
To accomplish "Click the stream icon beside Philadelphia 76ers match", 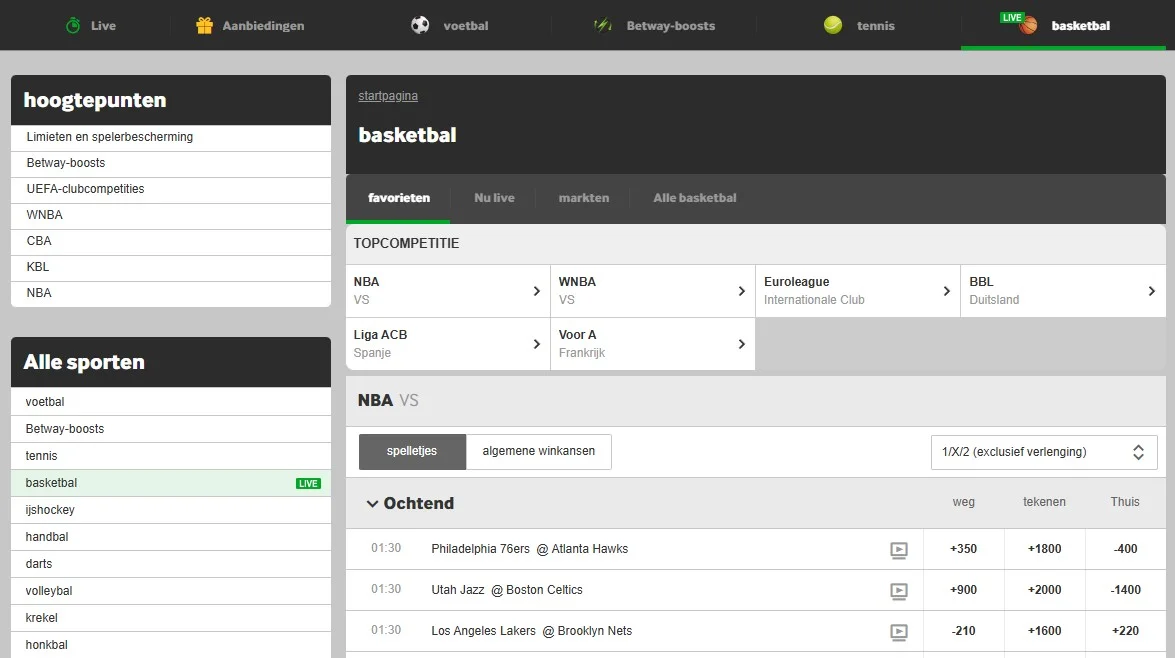I will coord(897,549).
